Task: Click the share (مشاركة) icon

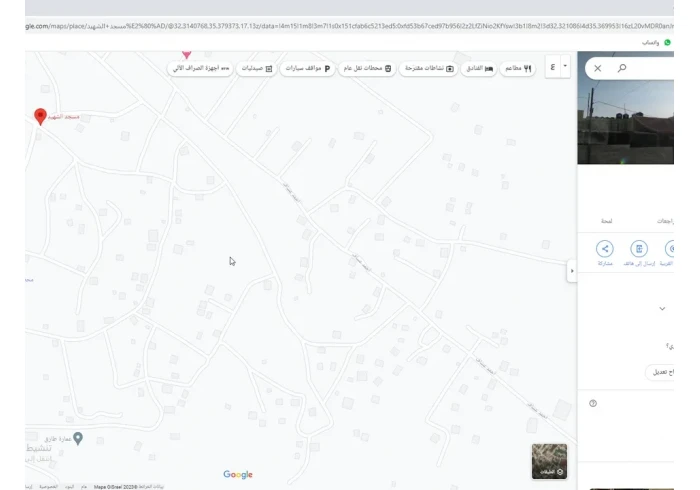Action: coord(605,249)
